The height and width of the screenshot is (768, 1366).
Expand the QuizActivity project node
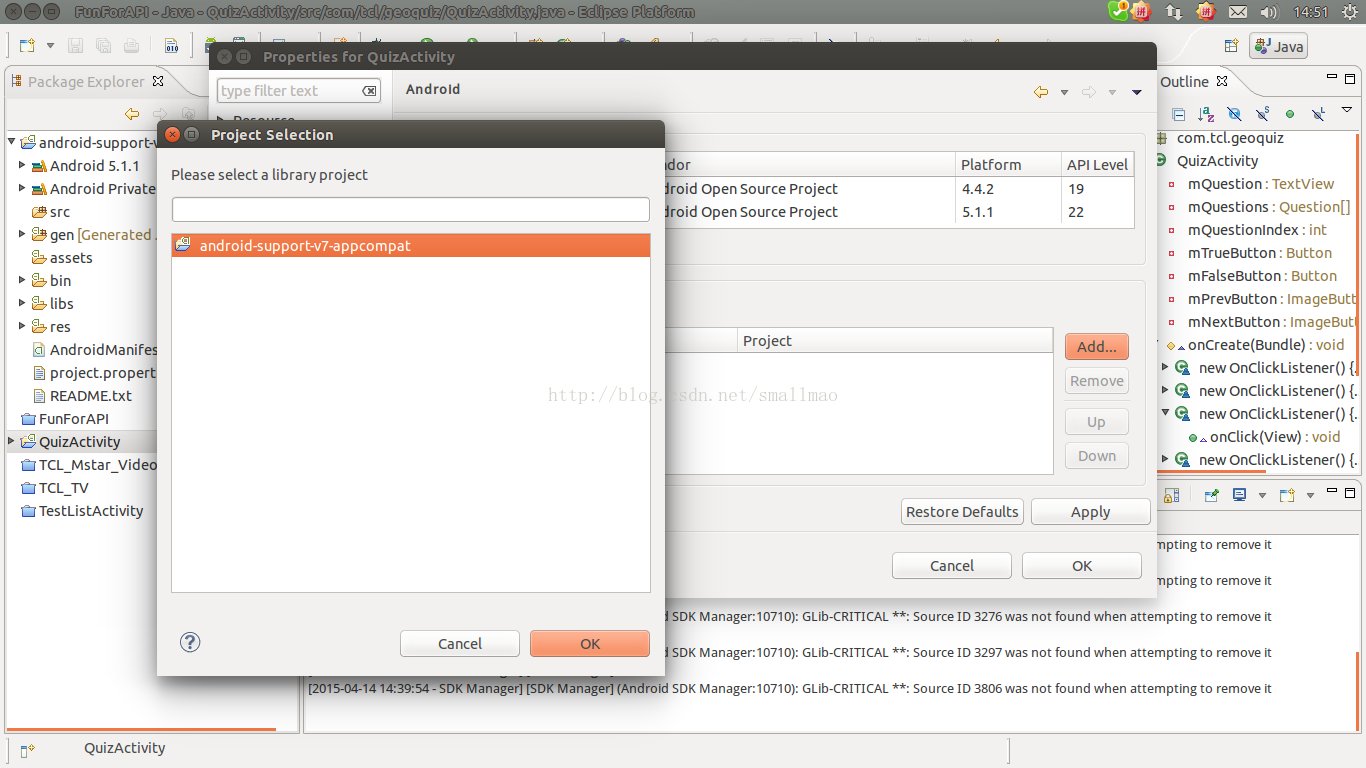pos(11,441)
